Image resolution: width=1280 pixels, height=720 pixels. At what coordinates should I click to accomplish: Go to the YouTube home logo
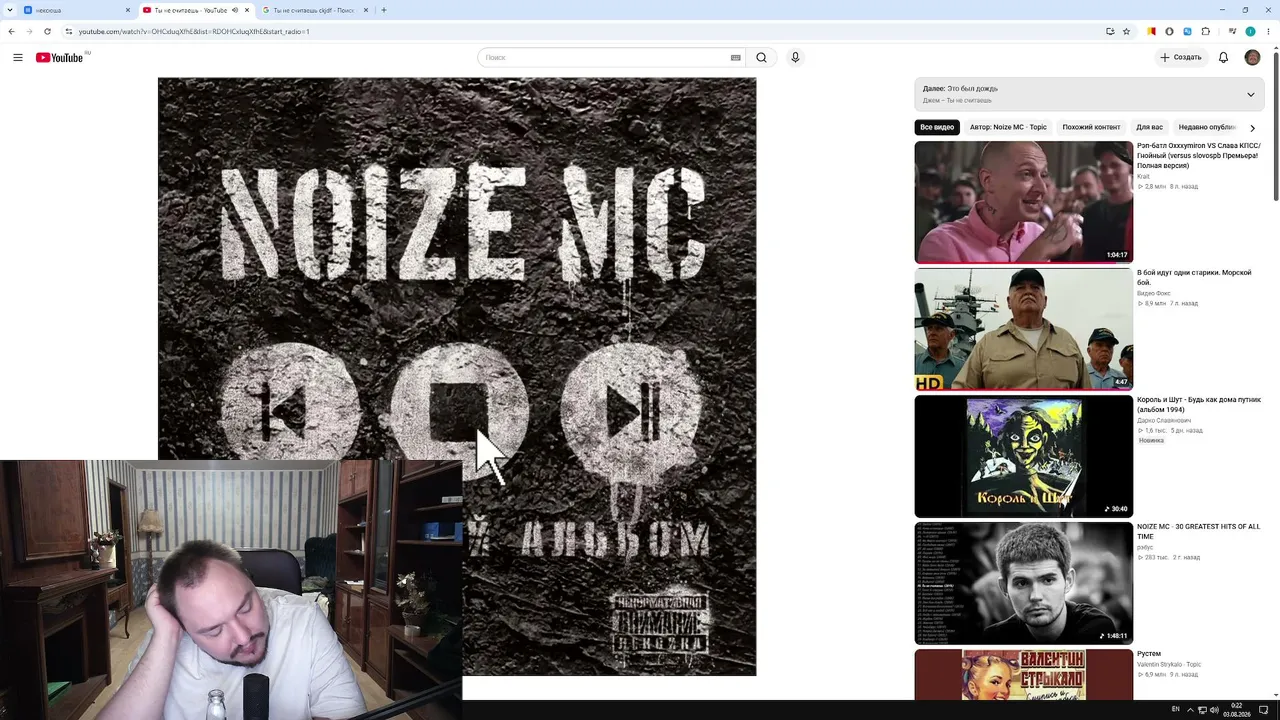(x=60, y=58)
